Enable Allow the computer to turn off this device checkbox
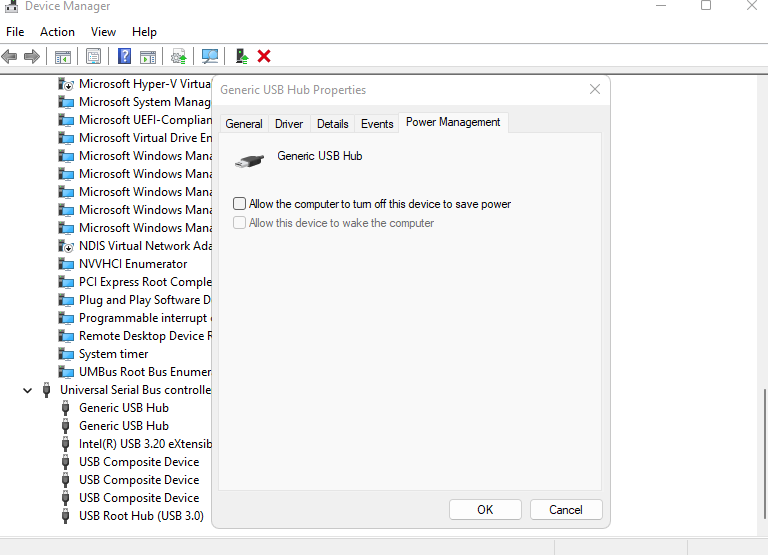This screenshot has width=768, height=555. [240, 203]
